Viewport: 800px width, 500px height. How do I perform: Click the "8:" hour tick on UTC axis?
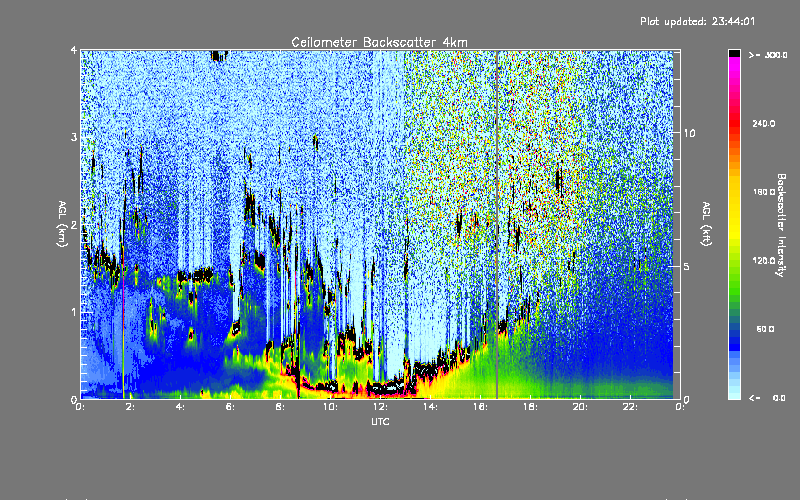tap(280, 407)
